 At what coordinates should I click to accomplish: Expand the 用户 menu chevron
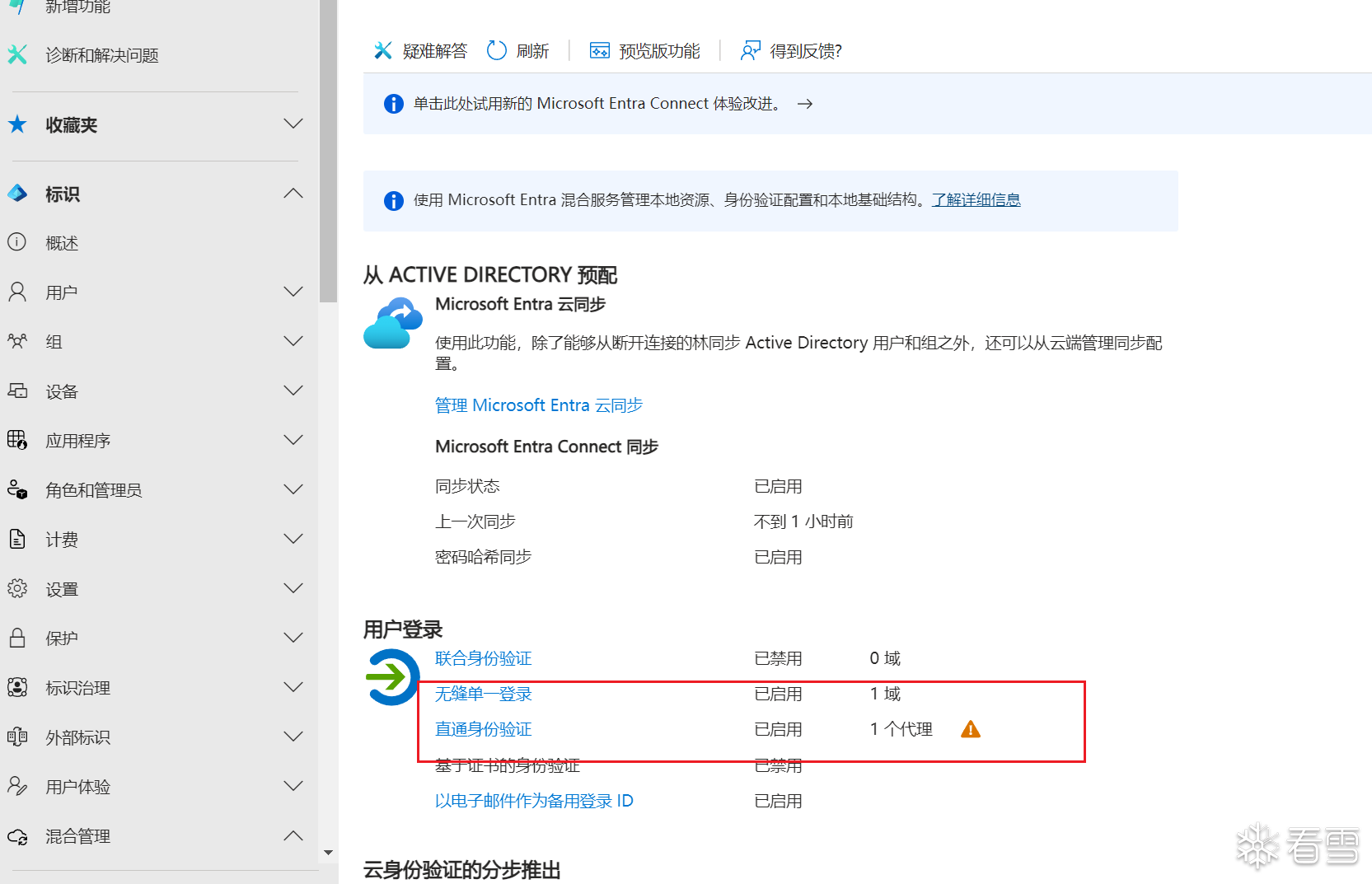pyautogui.click(x=293, y=292)
